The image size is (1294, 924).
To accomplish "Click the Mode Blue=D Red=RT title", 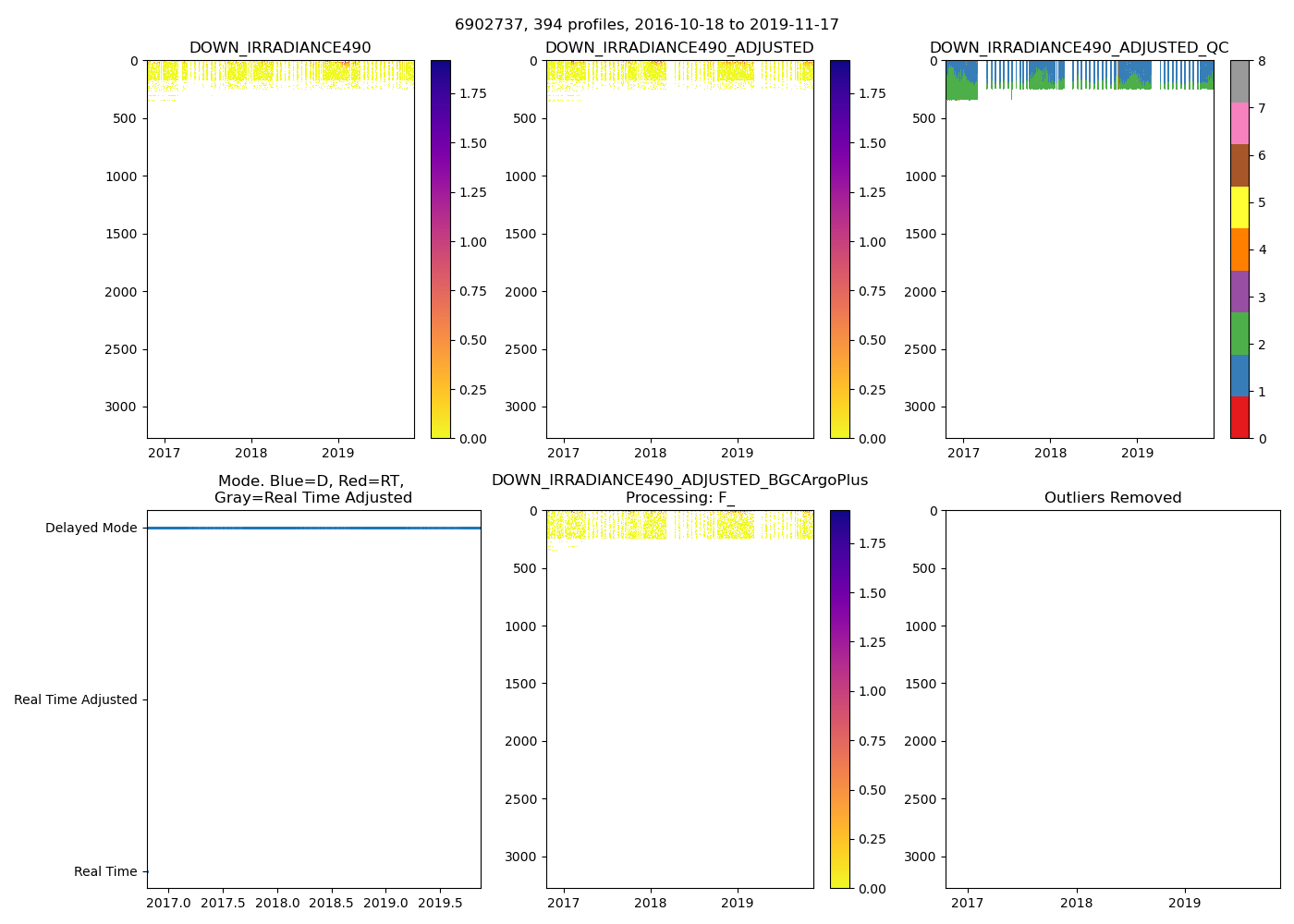I will pyautogui.click(x=312, y=490).
